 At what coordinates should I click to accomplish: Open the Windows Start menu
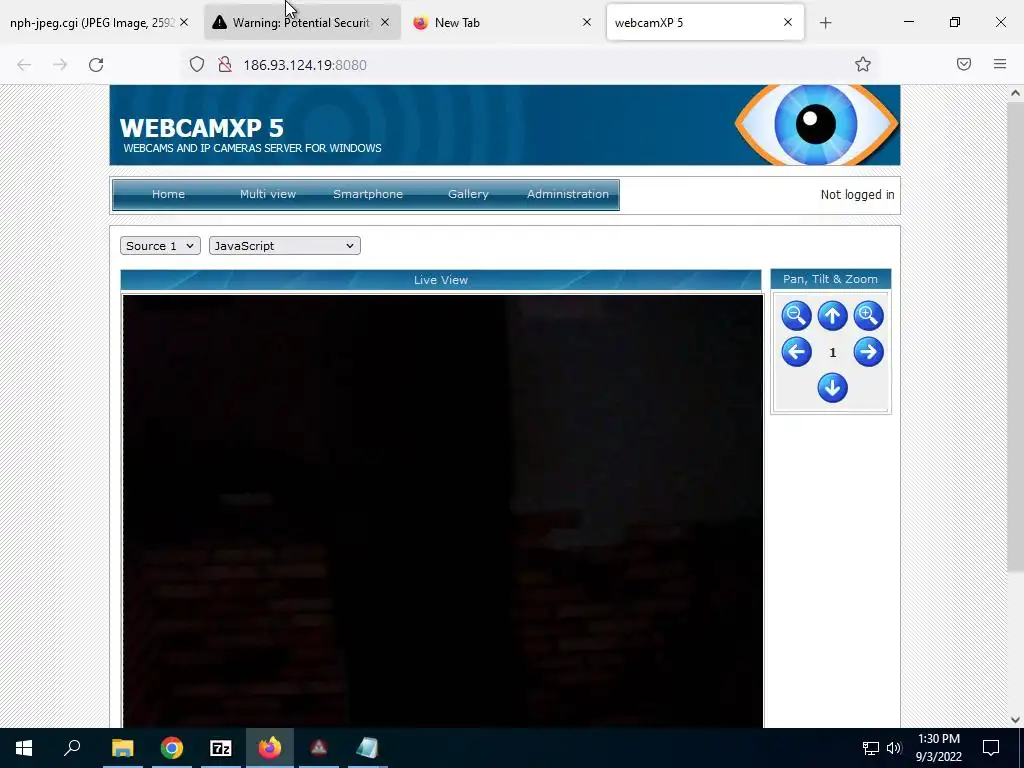pos(24,748)
